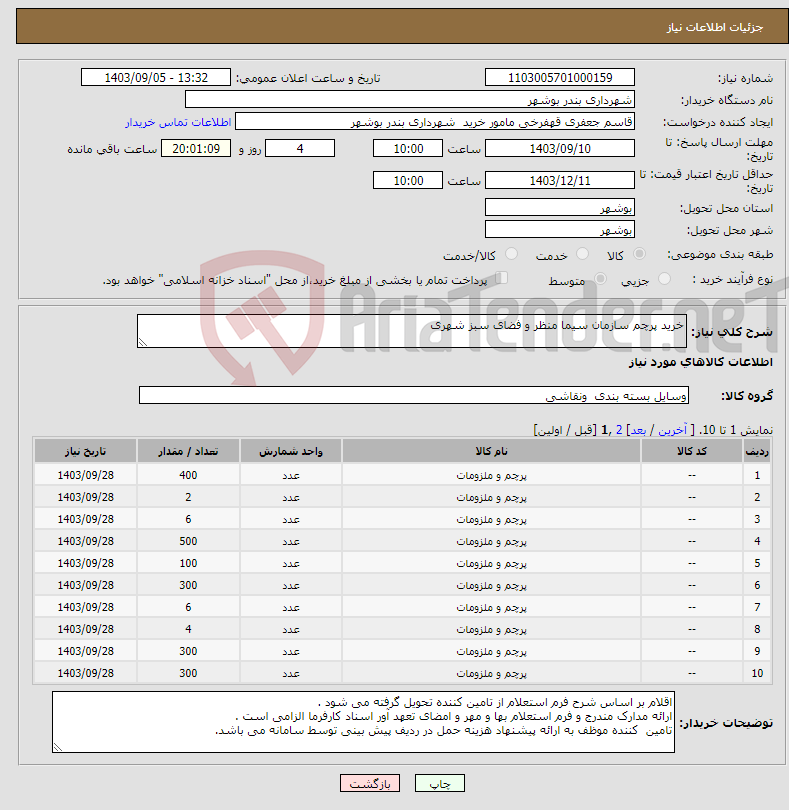Viewport: 789px width, 810px height.
Task: Select the متوسط purchase type radio
Action: coord(600,279)
